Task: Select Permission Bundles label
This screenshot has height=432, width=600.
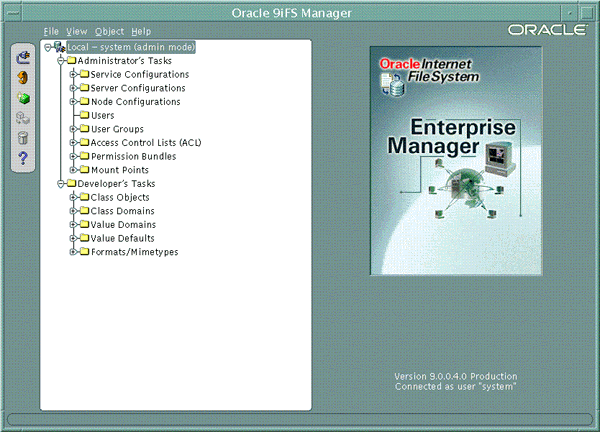Action: 134,156
